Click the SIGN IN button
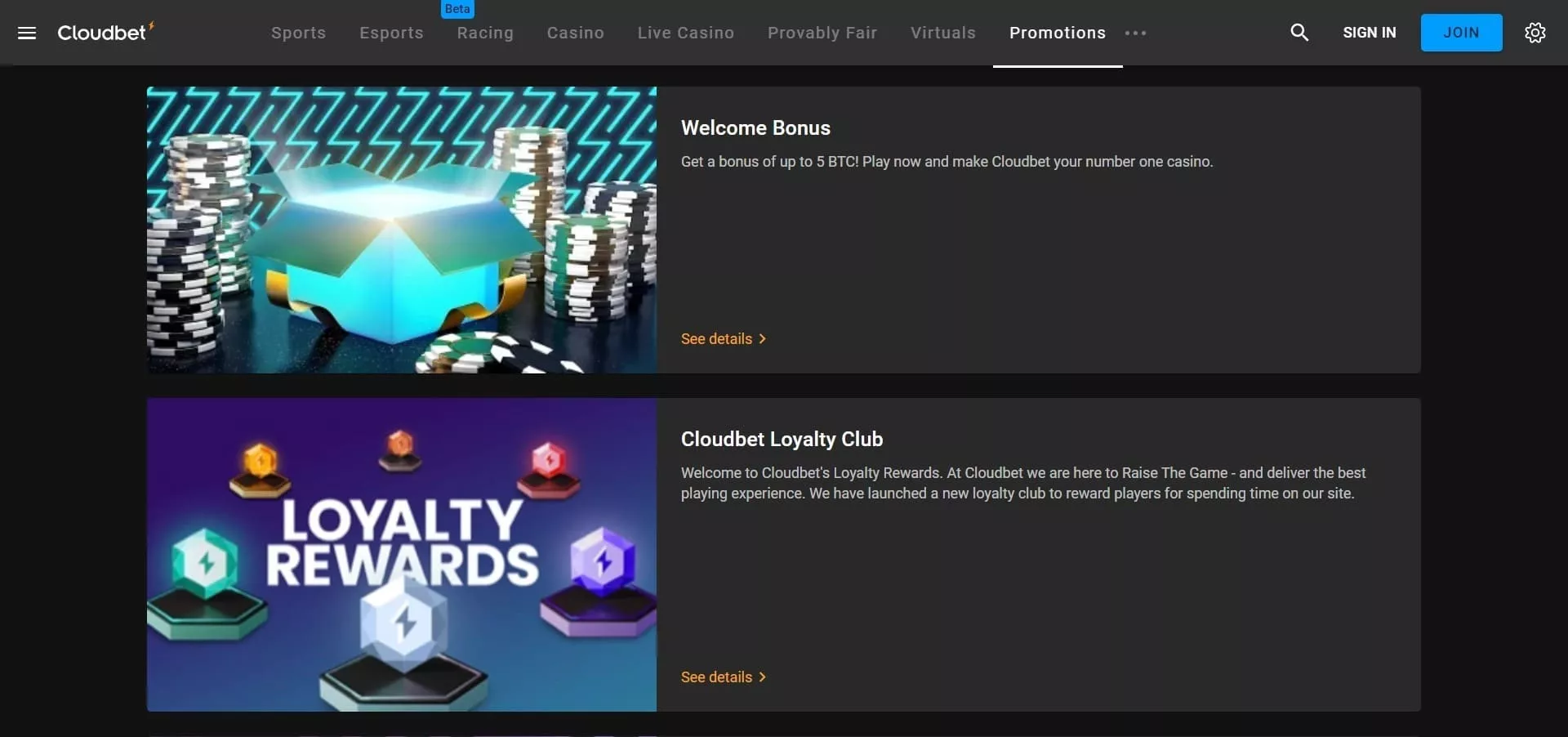Screen dimensions: 1568x737 tap(1370, 33)
